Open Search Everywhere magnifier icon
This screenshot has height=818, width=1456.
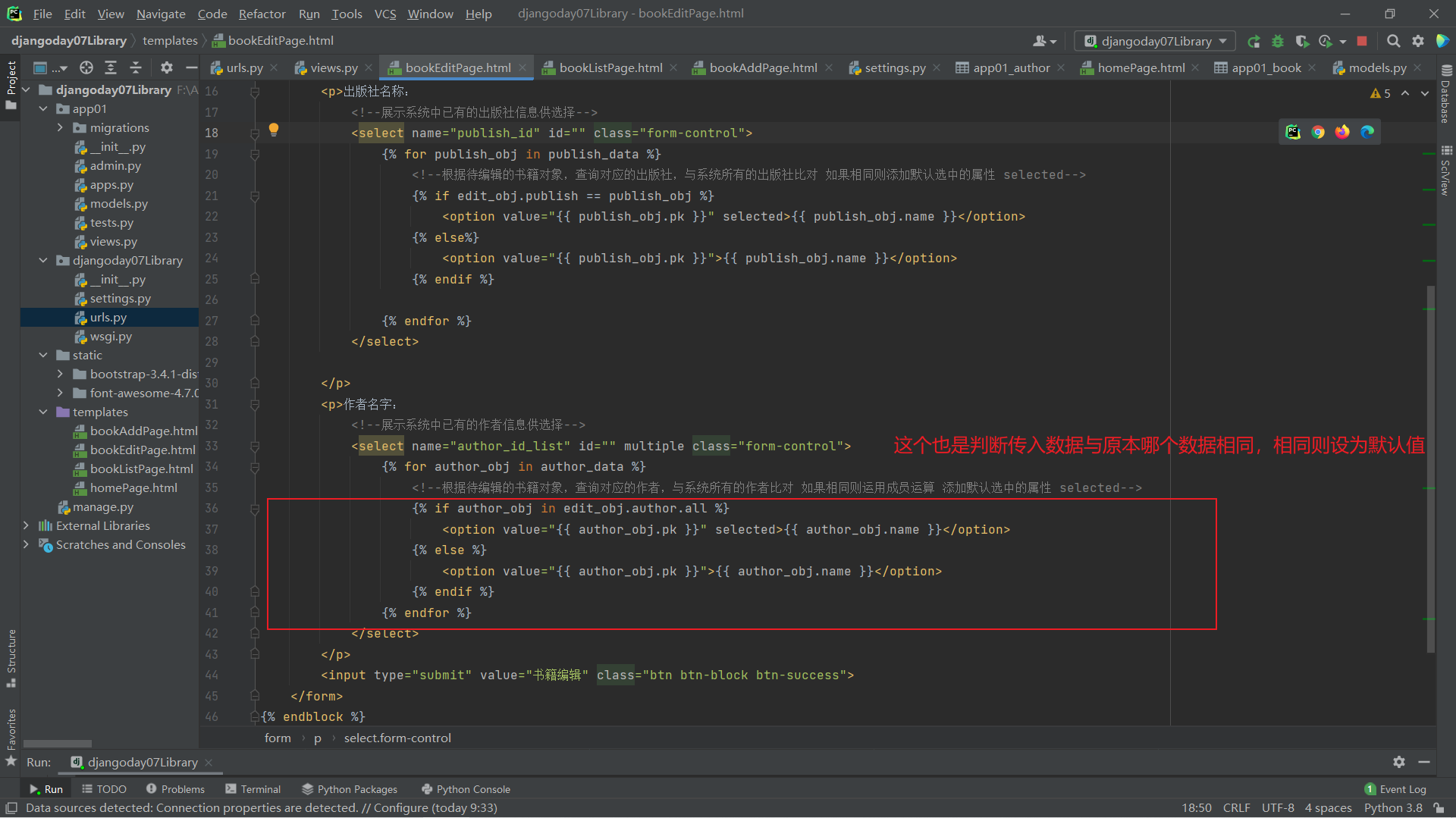point(1393,41)
